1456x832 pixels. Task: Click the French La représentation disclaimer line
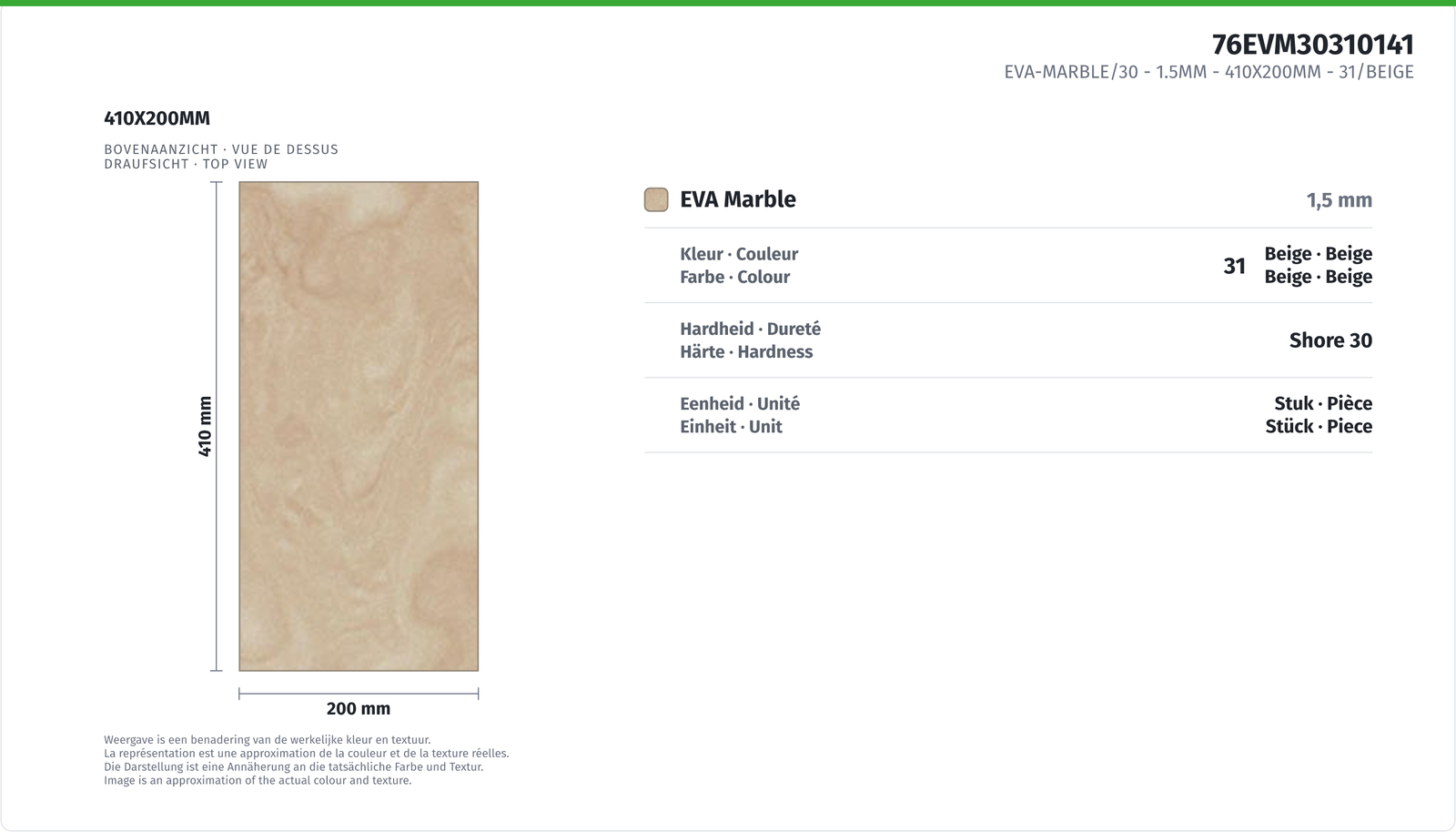[x=307, y=754]
